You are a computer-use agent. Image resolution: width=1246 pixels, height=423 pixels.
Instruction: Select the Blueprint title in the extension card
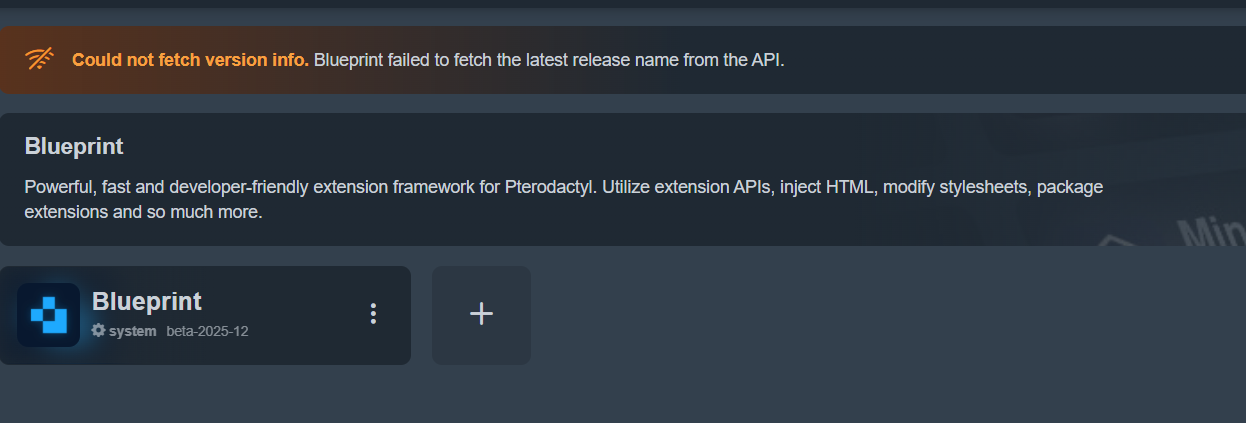click(x=146, y=301)
